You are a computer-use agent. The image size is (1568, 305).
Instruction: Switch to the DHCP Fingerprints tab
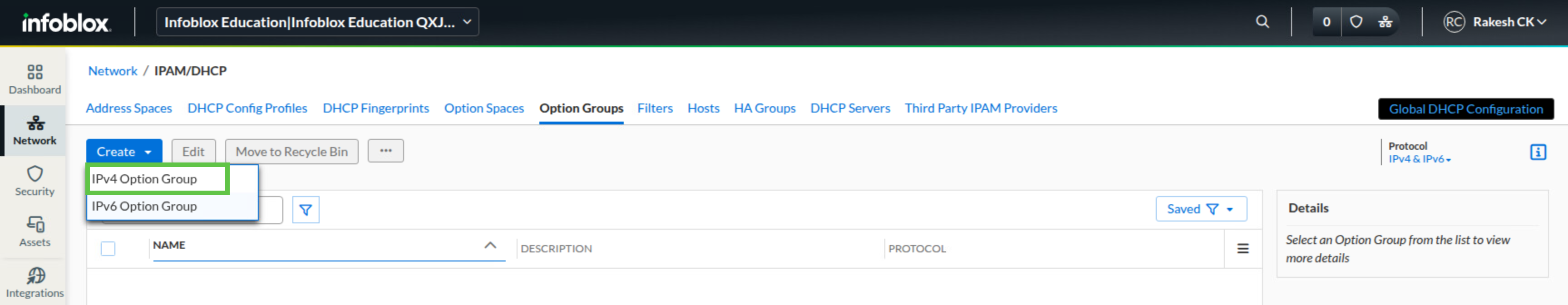click(375, 108)
